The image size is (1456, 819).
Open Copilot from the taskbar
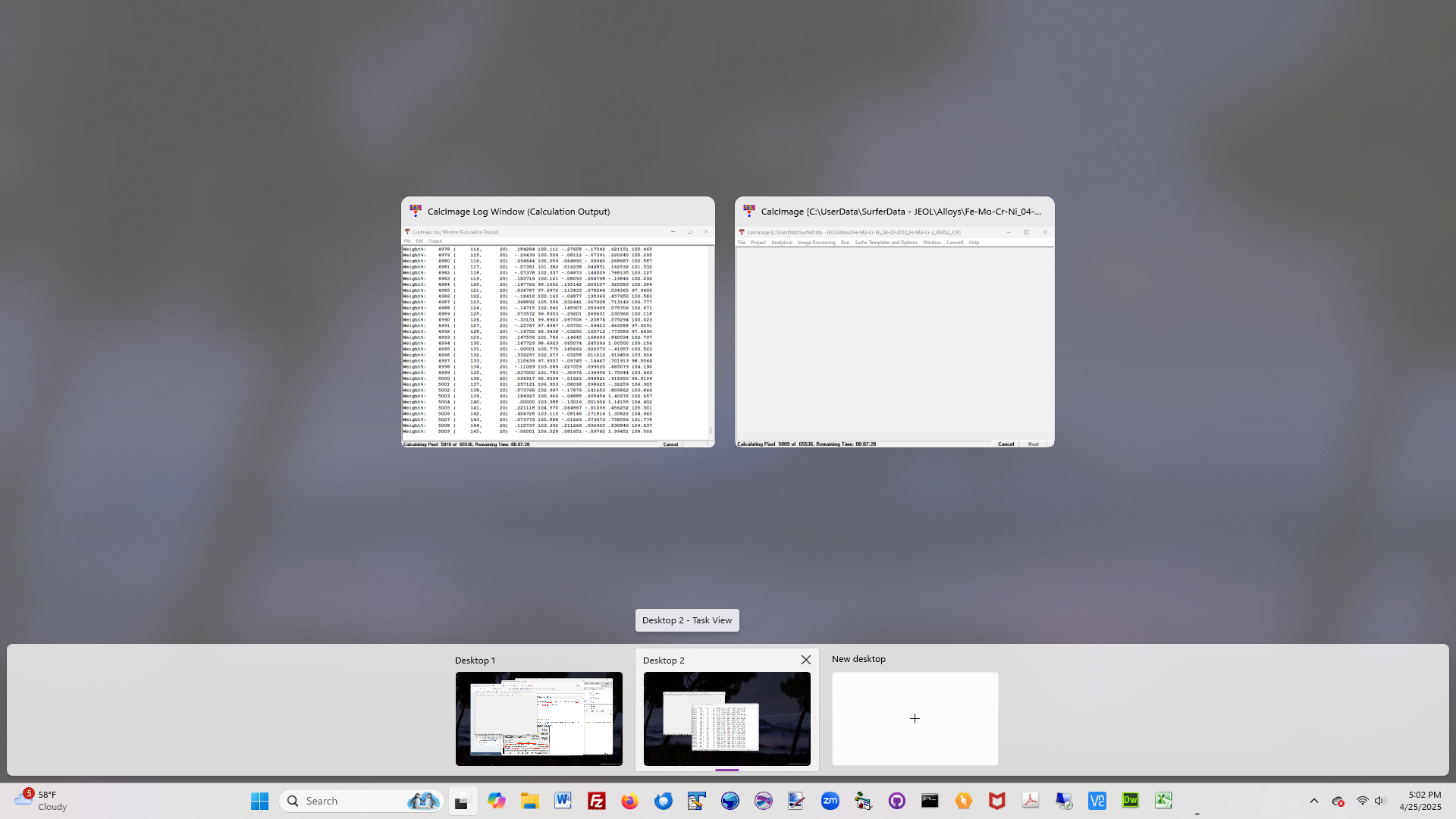pos(497,801)
